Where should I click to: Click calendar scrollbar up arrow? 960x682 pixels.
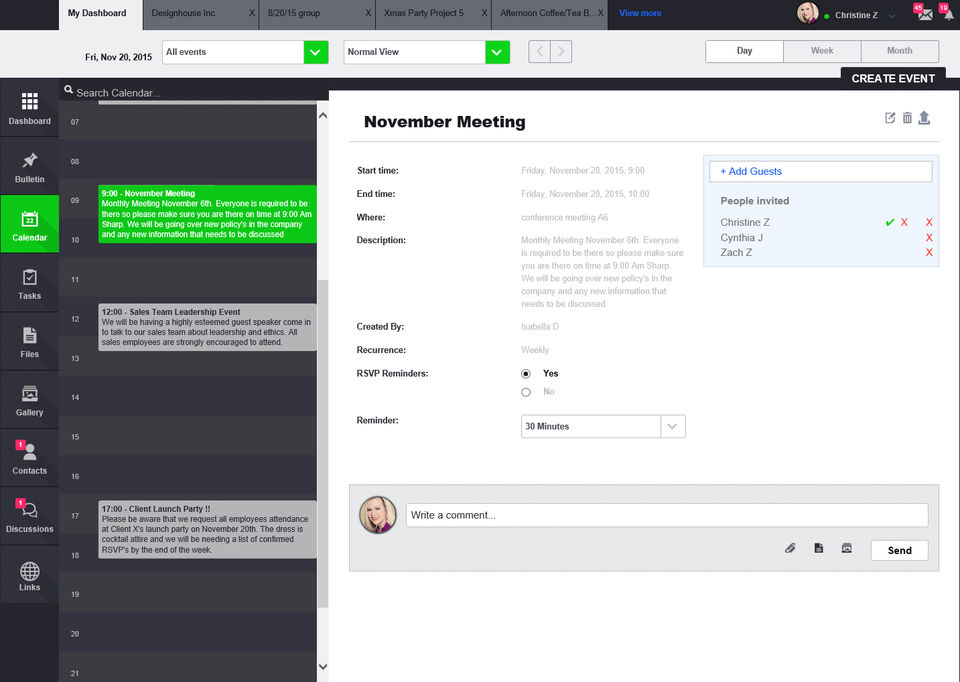tap(323, 115)
